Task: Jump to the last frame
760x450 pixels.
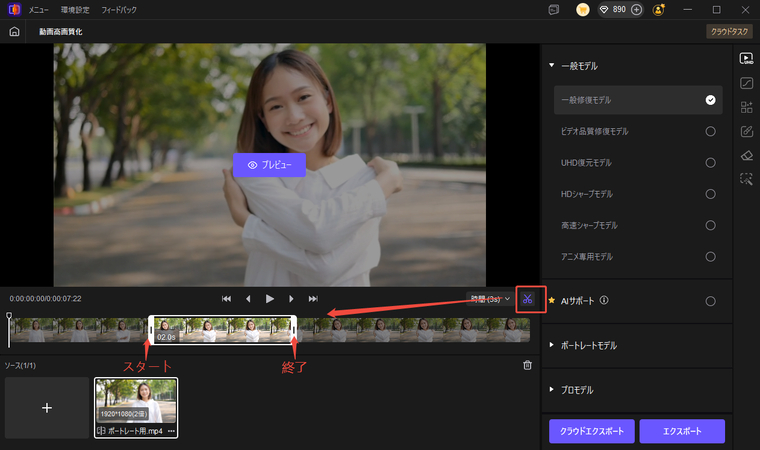Action: point(313,298)
